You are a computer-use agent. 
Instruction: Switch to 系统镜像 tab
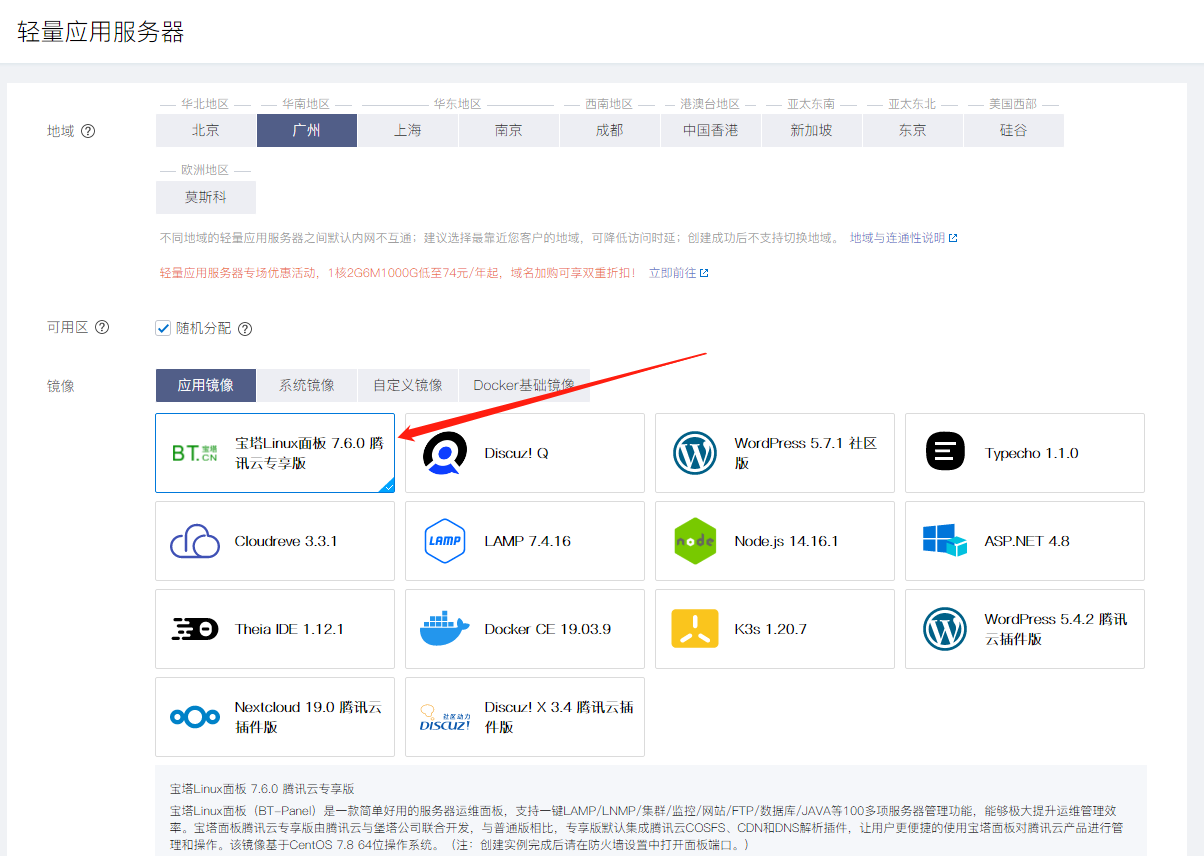pyautogui.click(x=307, y=385)
